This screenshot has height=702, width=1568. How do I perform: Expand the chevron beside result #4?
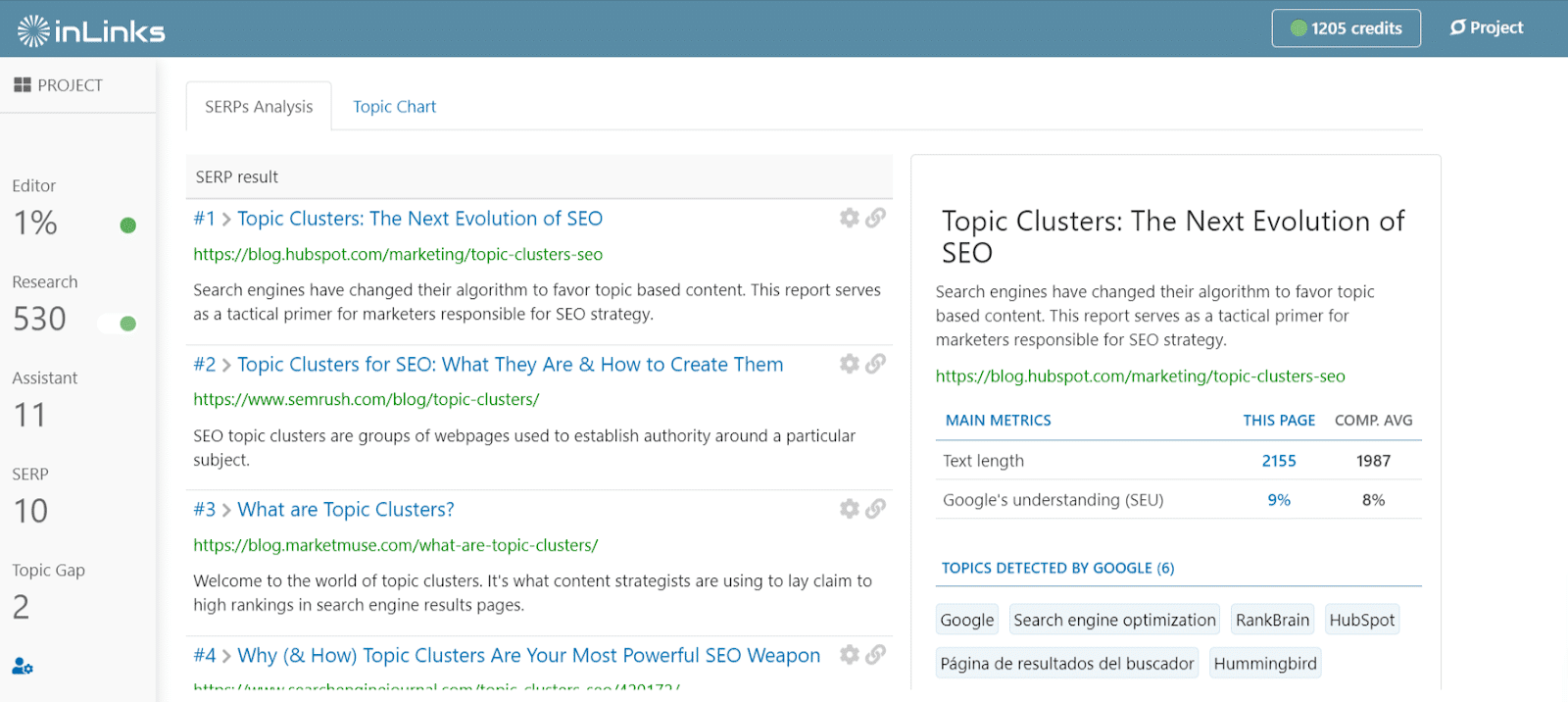click(x=226, y=657)
